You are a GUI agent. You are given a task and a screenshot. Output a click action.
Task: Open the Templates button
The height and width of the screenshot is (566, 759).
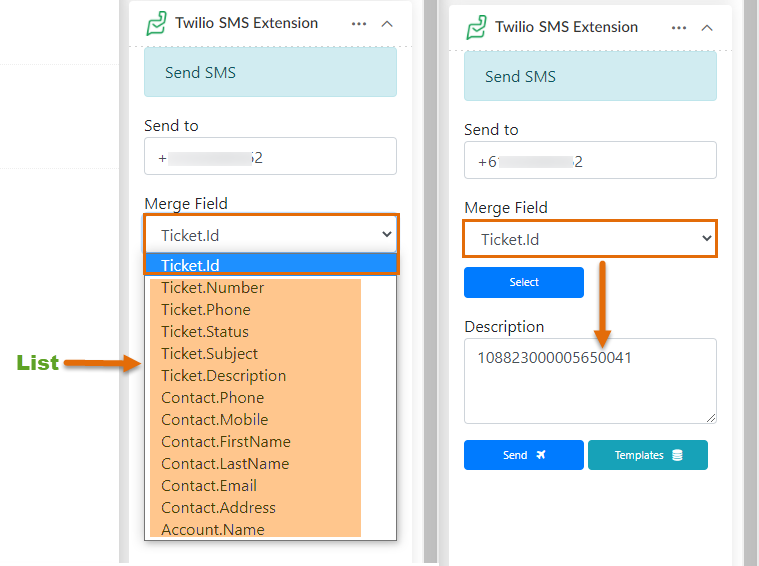[x=648, y=455]
